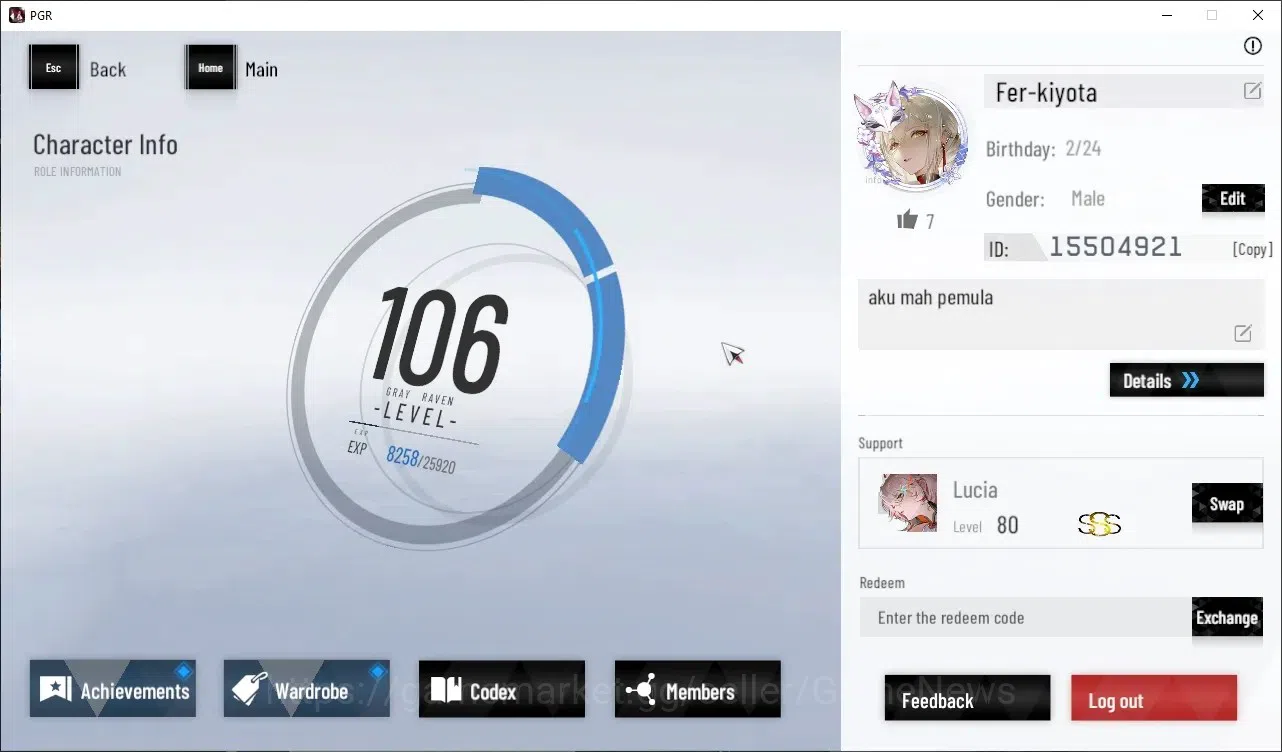The width and height of the screenshot is (1282, 752).
Task: Click the Birthday value 2/24
Action: click(x=1083, y=149)
